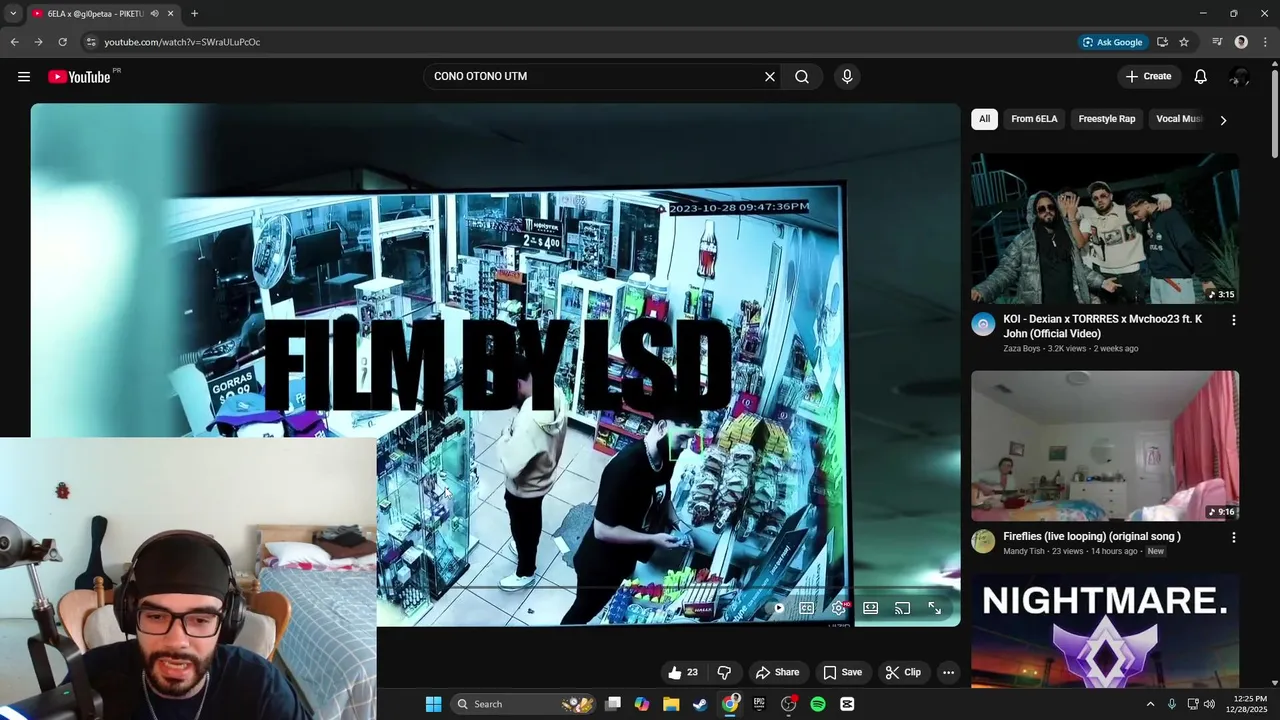Open the YouTube hamburger guide menu

pyautogui.click(x=24, y=77)
